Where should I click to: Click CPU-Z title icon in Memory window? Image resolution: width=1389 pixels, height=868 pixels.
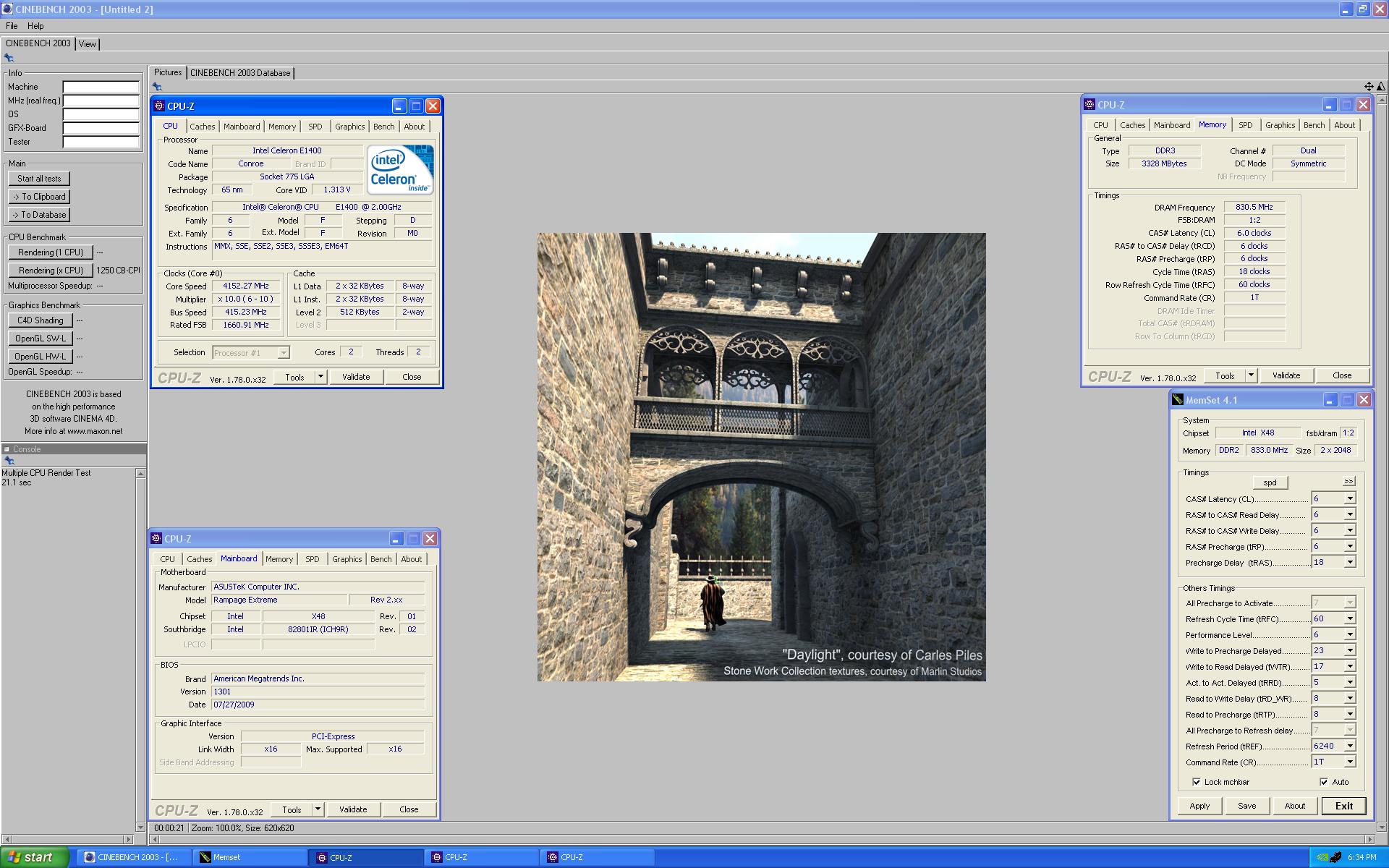pos(1089,105)
